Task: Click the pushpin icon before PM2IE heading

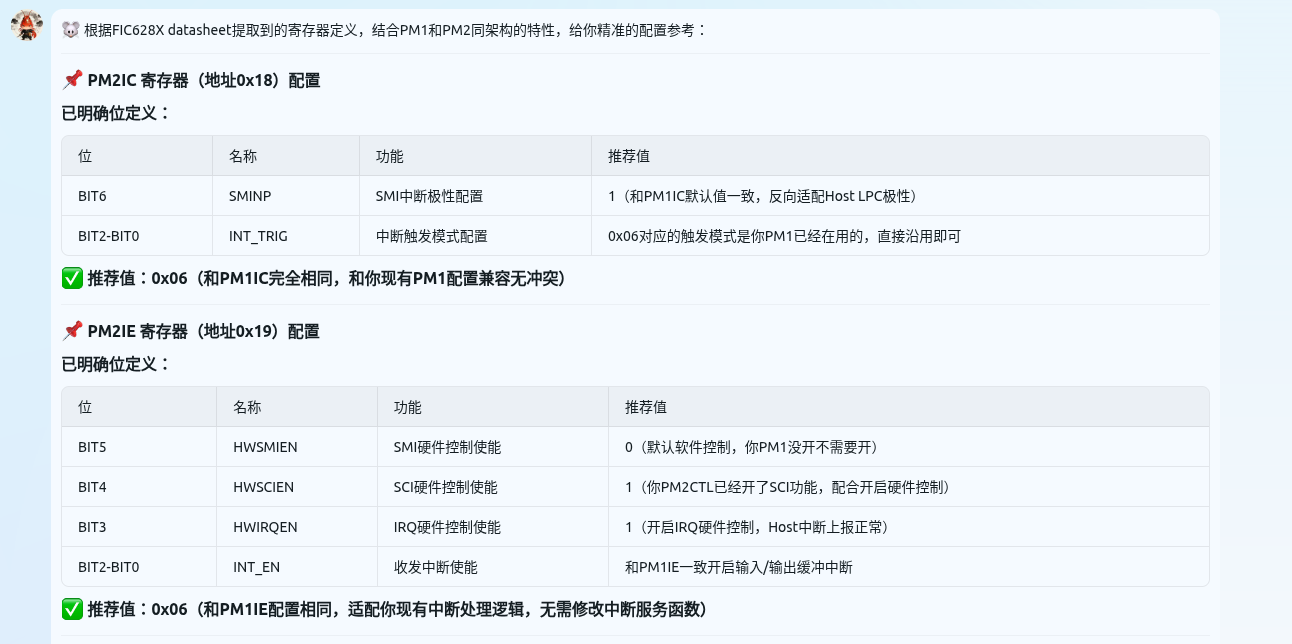Action: (72, 331)
